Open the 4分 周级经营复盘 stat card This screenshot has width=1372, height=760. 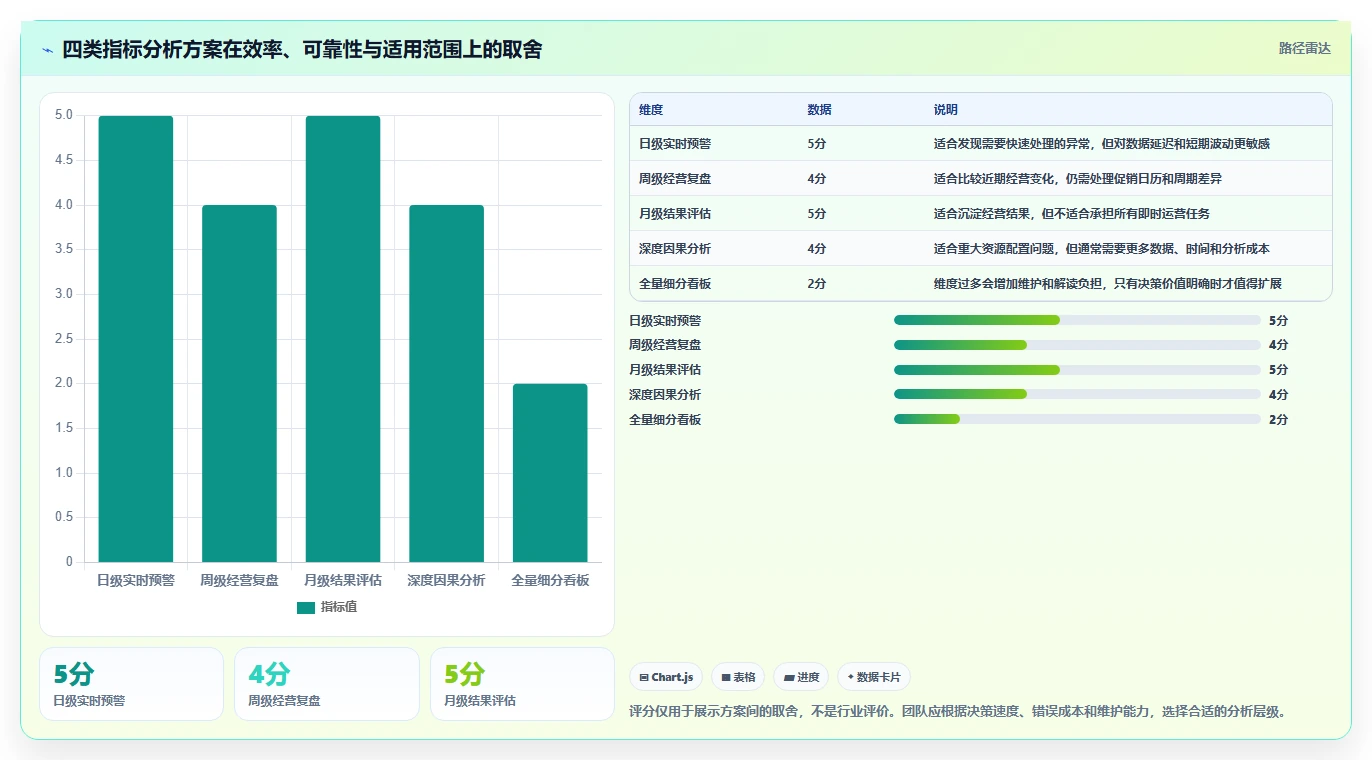pyautogui.click(x=327, y=684)
